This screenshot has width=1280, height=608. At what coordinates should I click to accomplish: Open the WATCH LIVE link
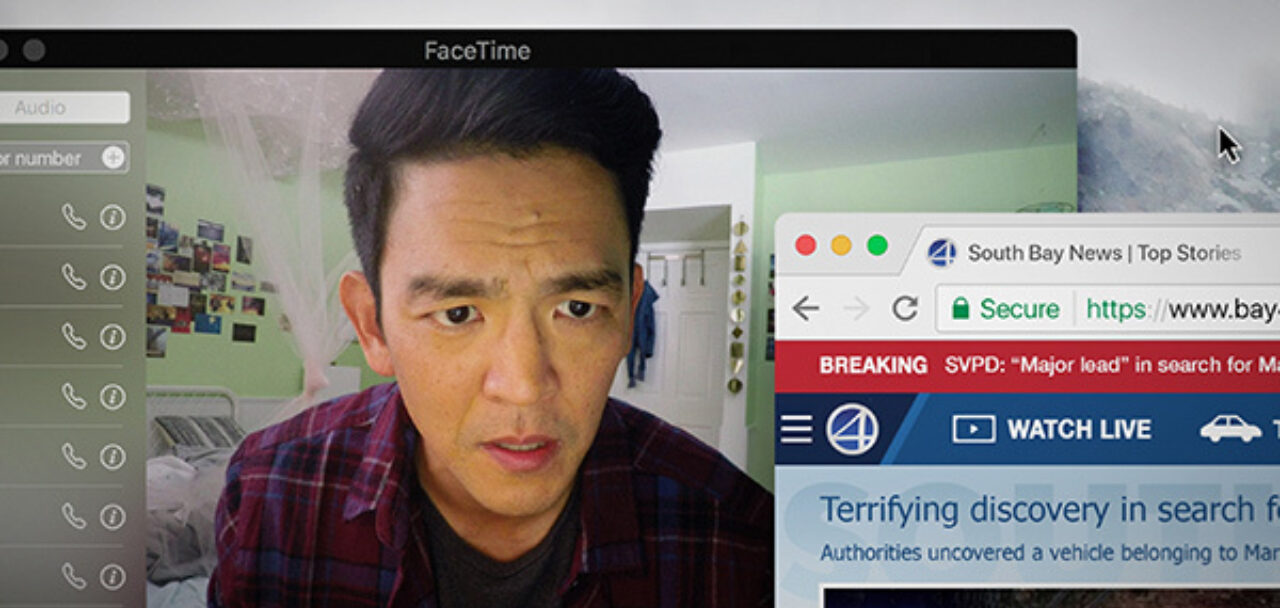click(1079, 430)
